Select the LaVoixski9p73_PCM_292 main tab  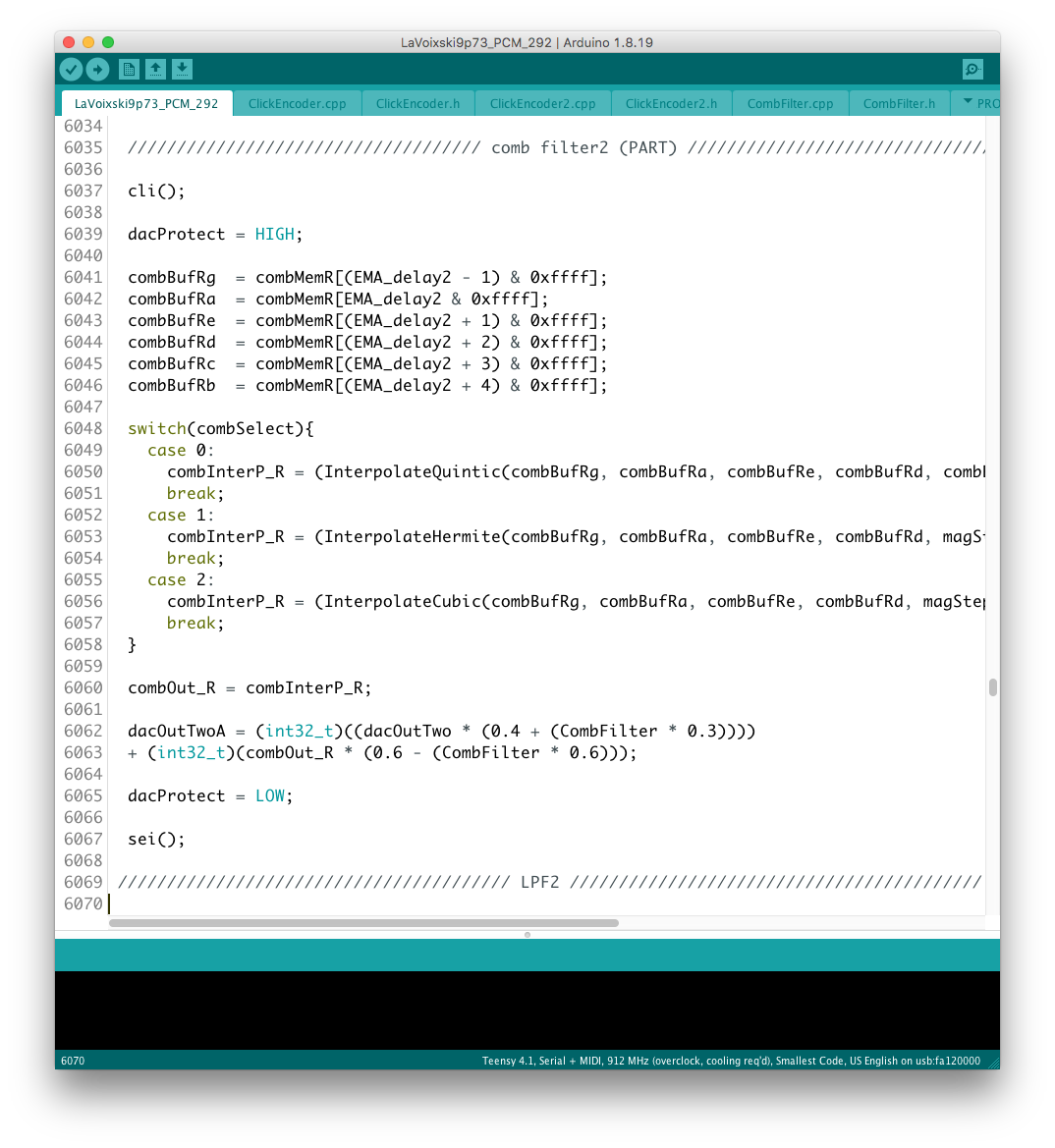tap(146, 103)
